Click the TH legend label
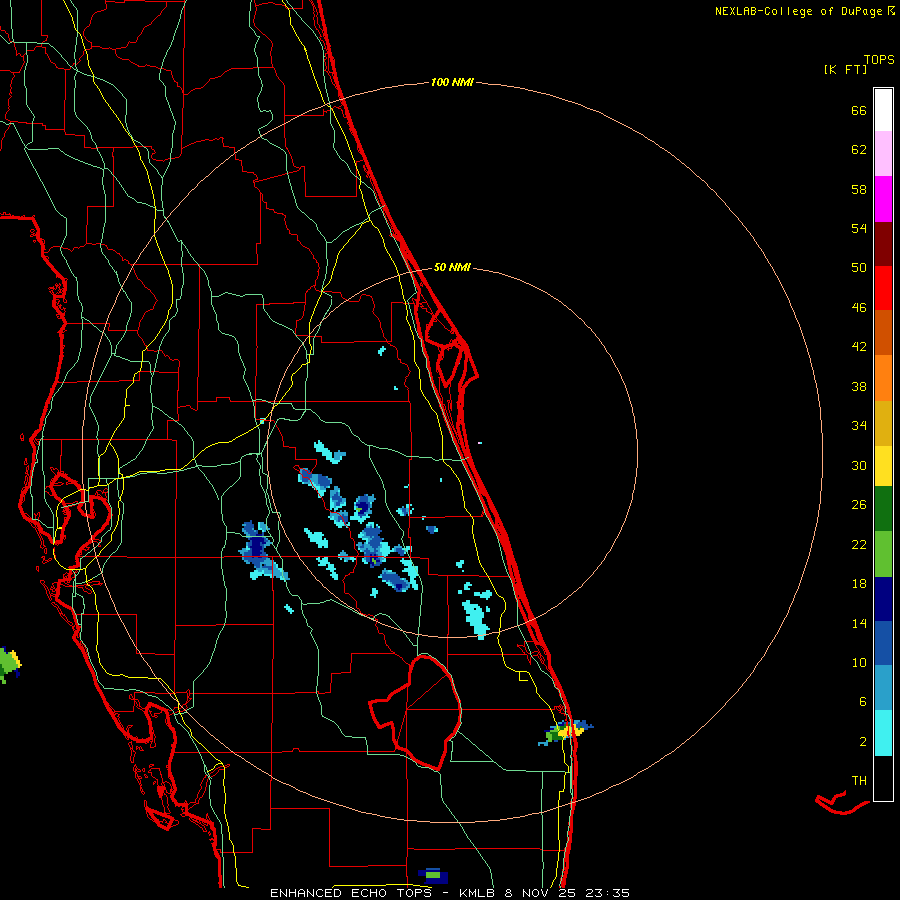Viewport: 900px width, 900px height. point(859,781)
